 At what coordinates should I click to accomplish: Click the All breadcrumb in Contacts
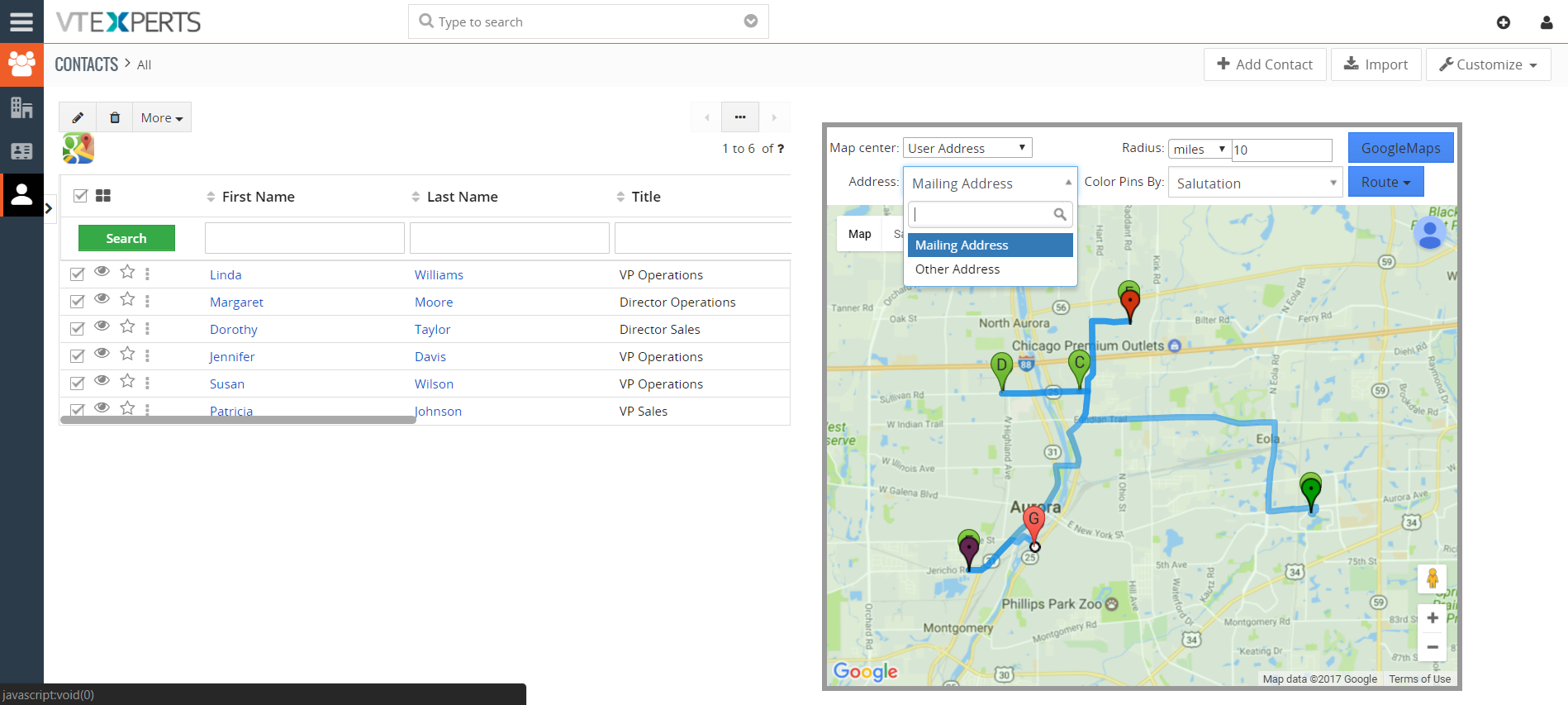pyautogui.click(x=144, y=65)
